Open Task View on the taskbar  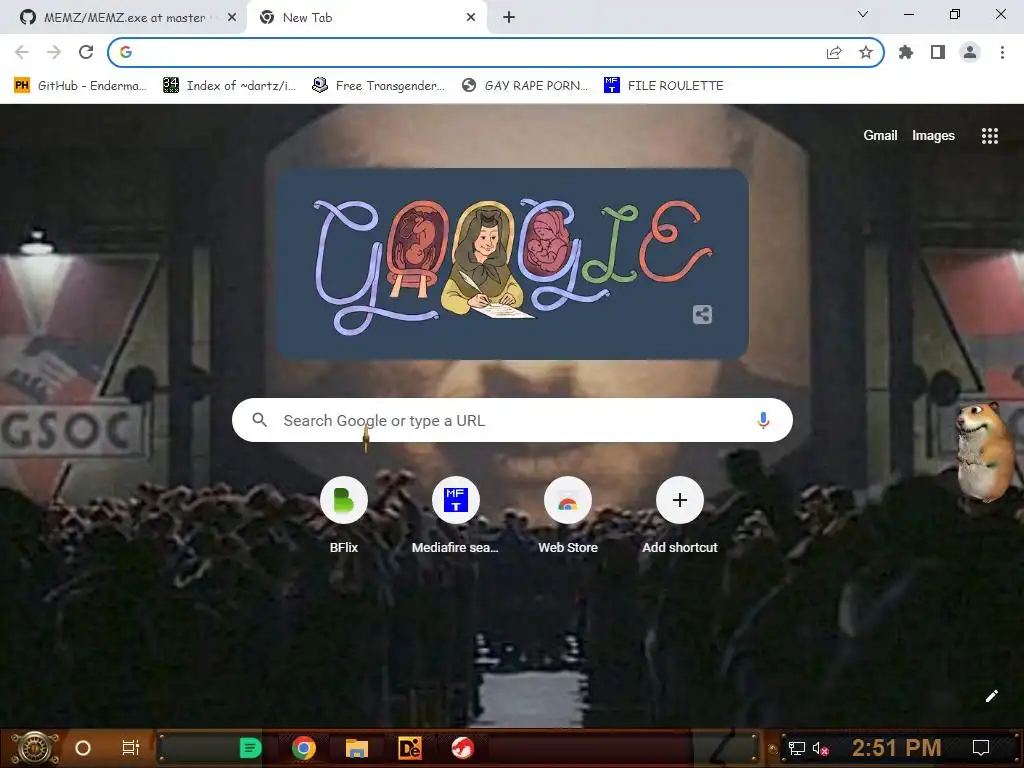coord(131,748)
